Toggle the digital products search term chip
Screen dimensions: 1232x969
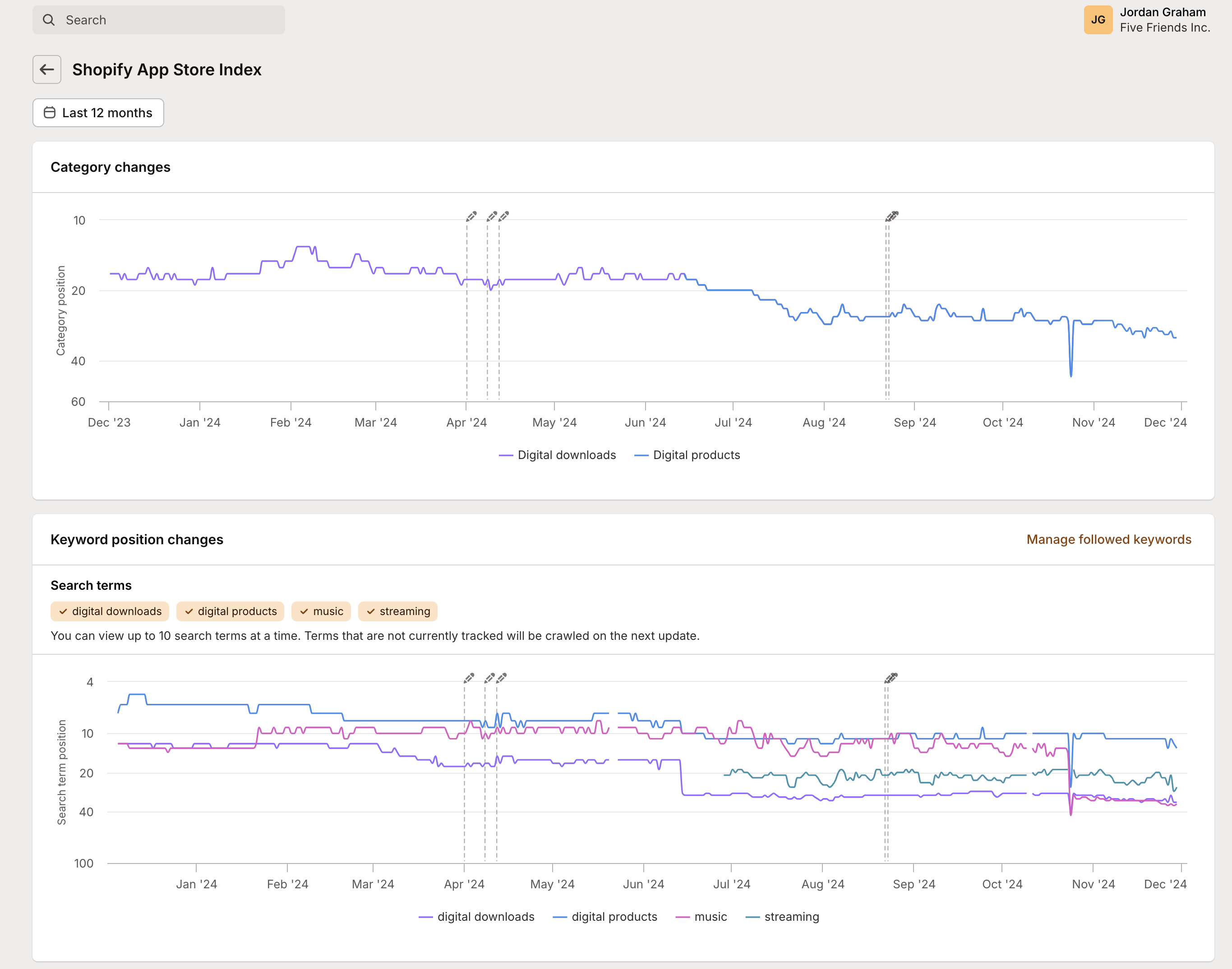(230, 611)
